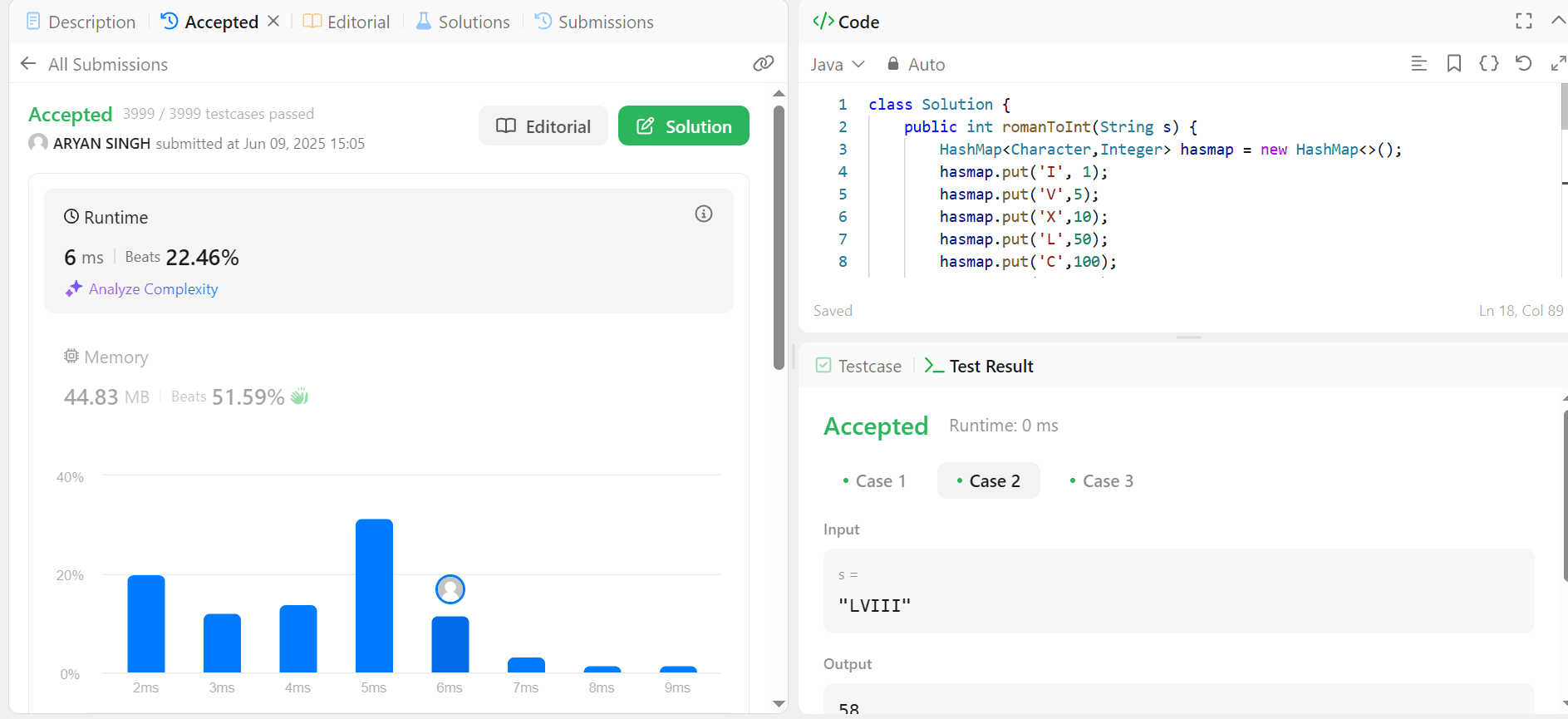Collapse the code panel with chevron
Screen dimensions: 1568x719
tap(1557, 22)
